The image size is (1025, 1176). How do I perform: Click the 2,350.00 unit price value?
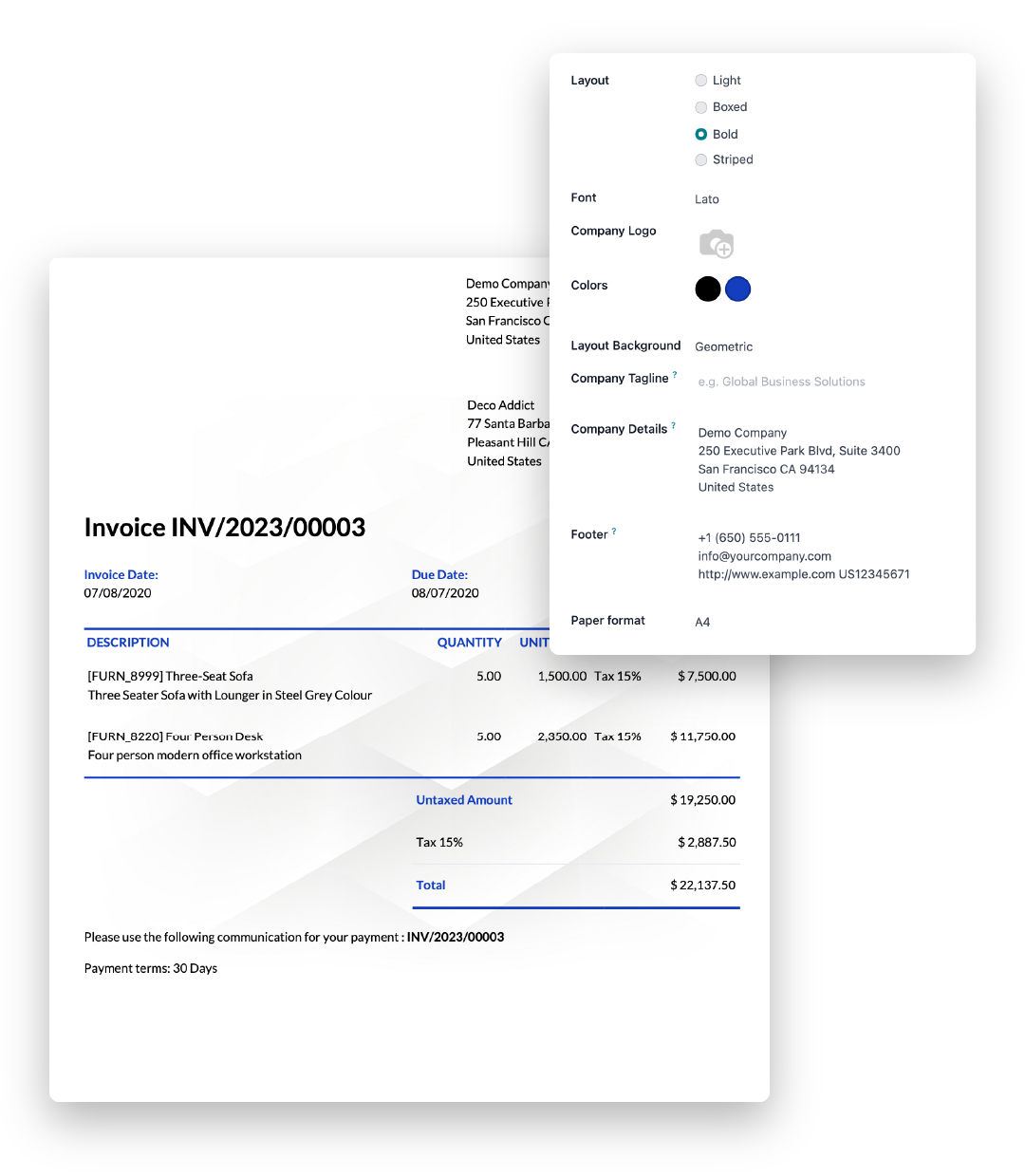[562, 737]
